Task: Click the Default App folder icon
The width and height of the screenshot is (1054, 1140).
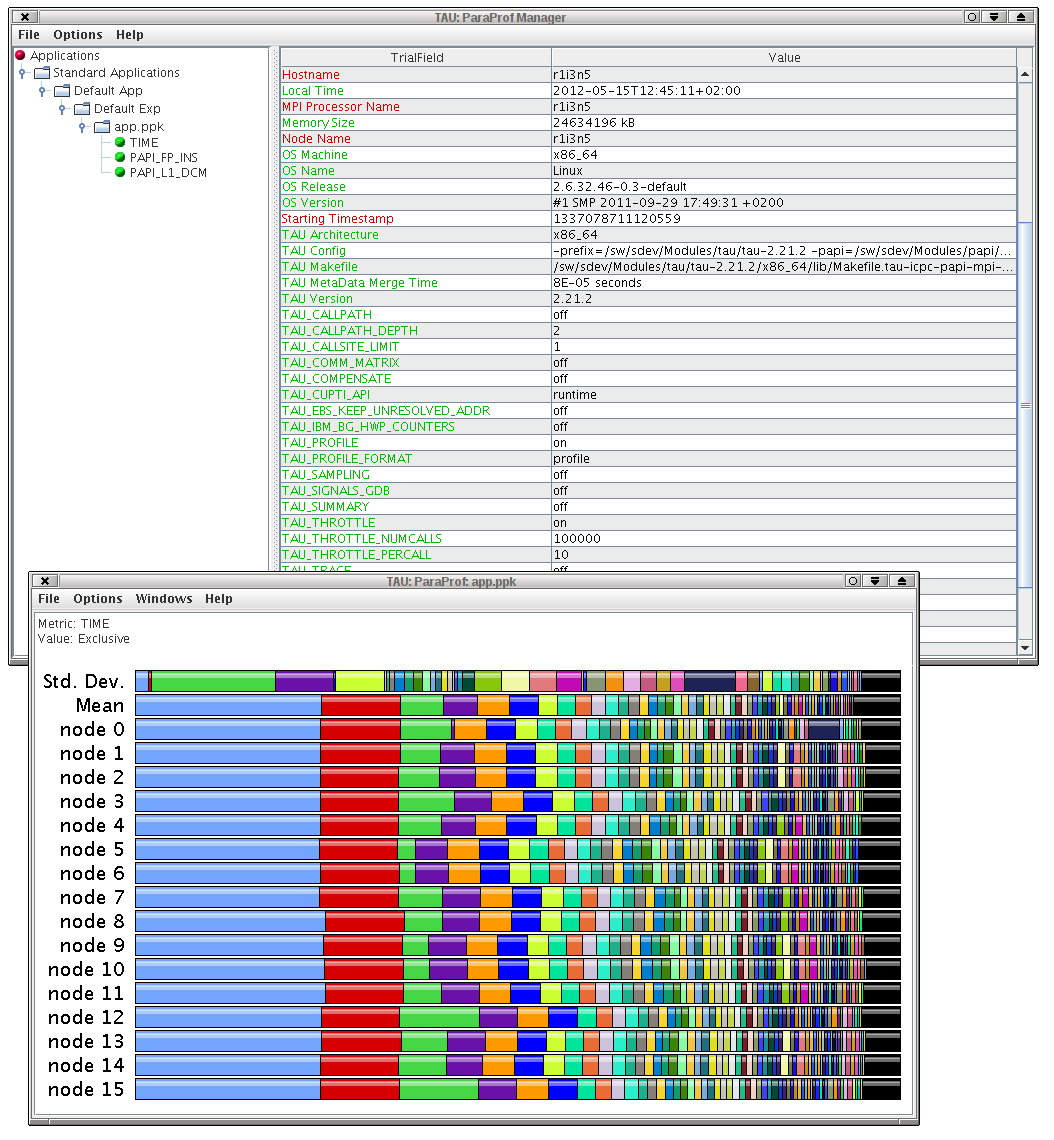Action: 63,91
